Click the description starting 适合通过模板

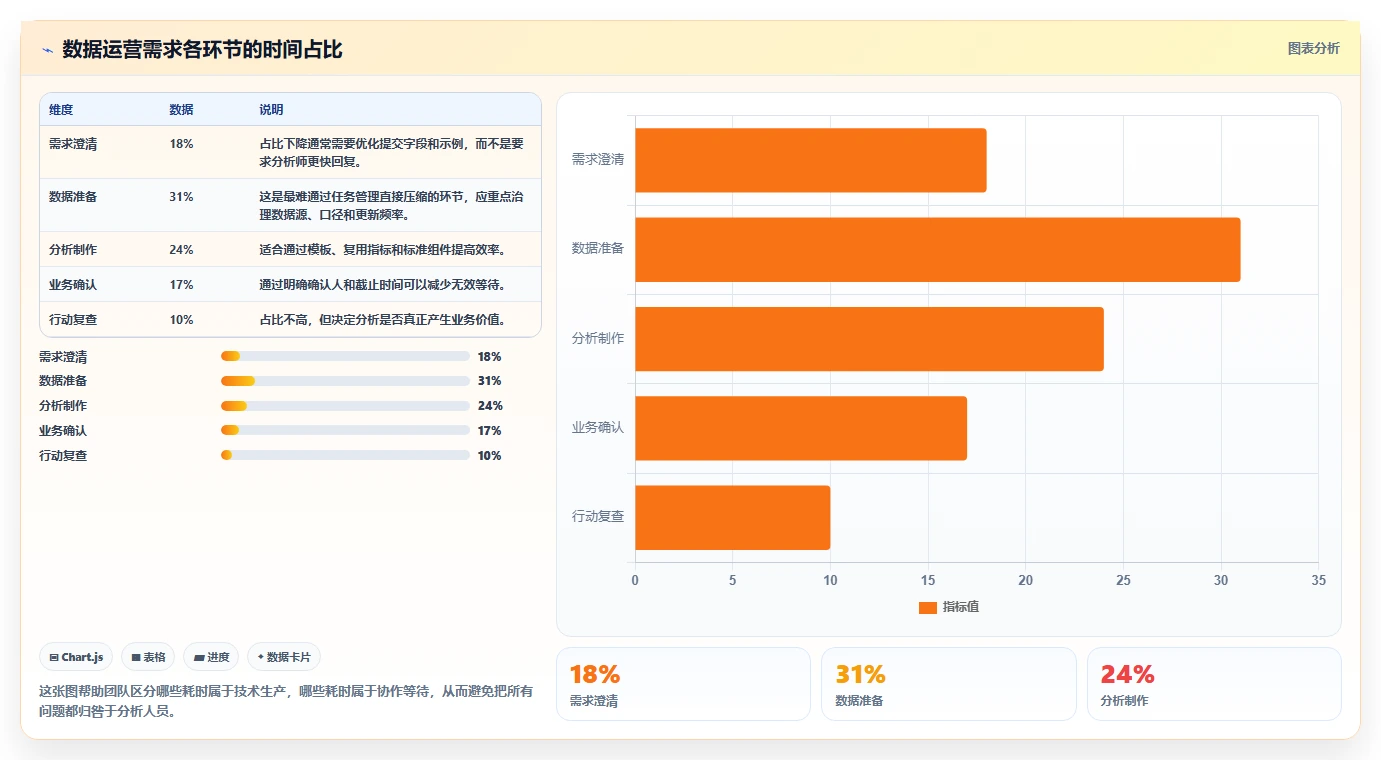click(x=382, y=250)
